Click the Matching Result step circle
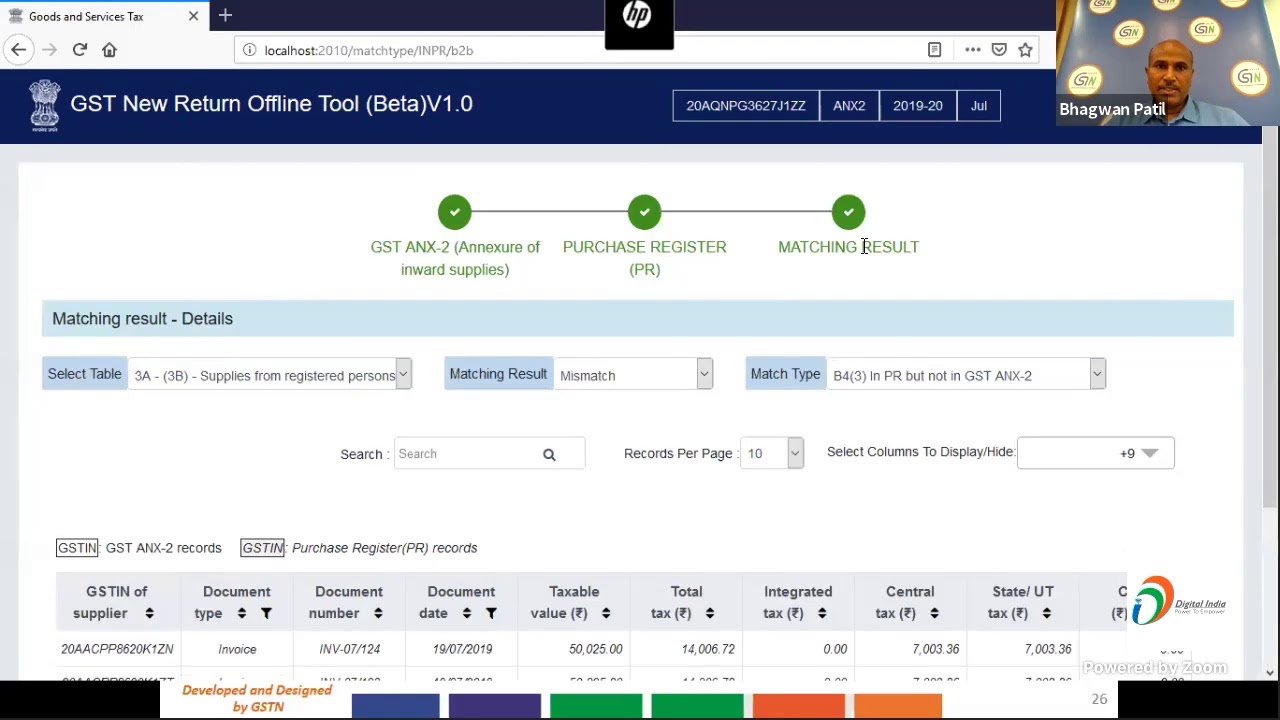 (849, 212)
